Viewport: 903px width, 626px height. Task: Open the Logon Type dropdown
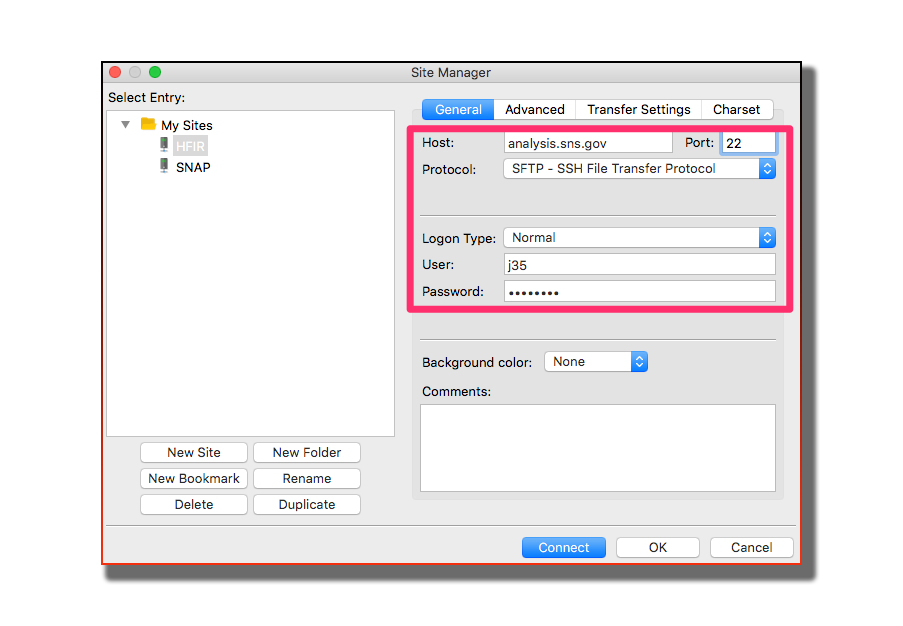(x=767, y=237)
